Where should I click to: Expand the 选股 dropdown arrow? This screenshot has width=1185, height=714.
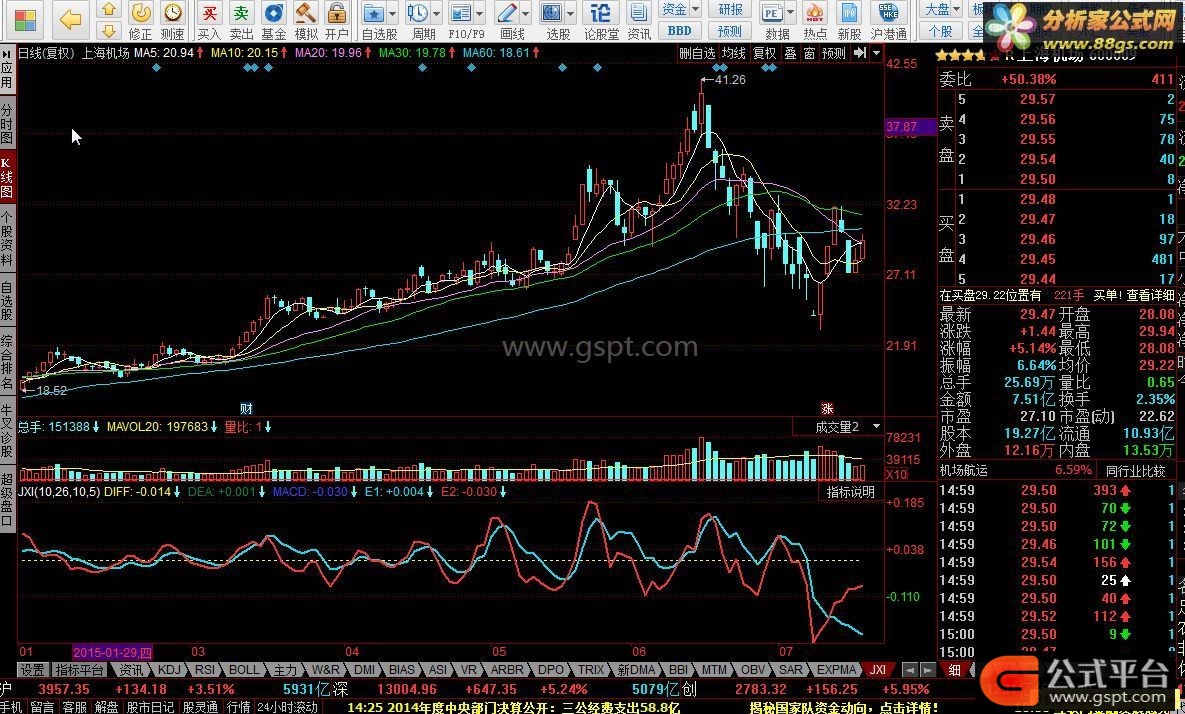[571, 13]
